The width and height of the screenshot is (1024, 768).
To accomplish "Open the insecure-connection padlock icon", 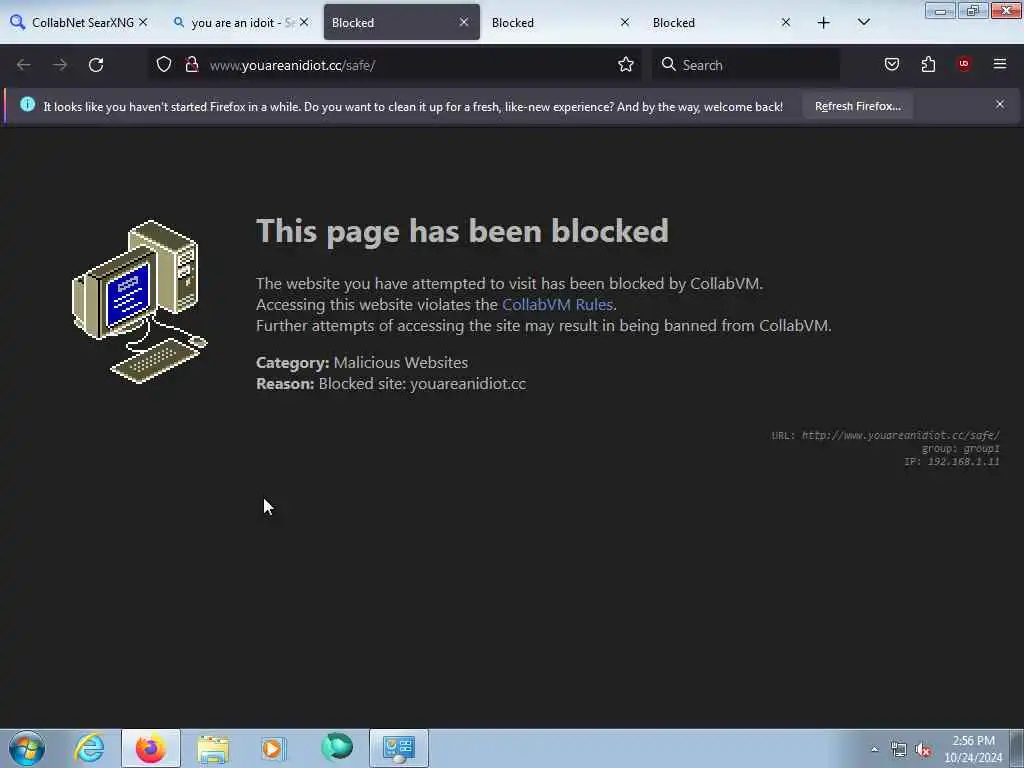I will (191, 64).
